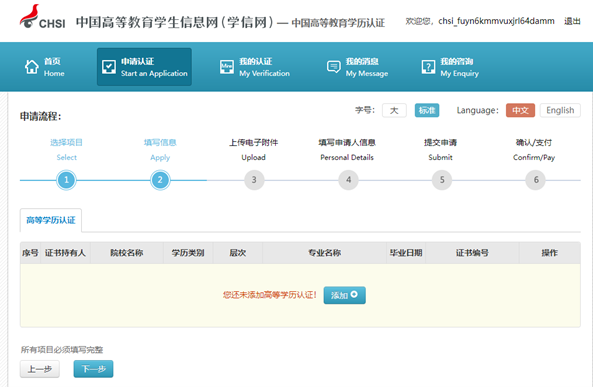The image size is (593, 387).
Task: Switch font size to 大
Action: click(394, 110)
